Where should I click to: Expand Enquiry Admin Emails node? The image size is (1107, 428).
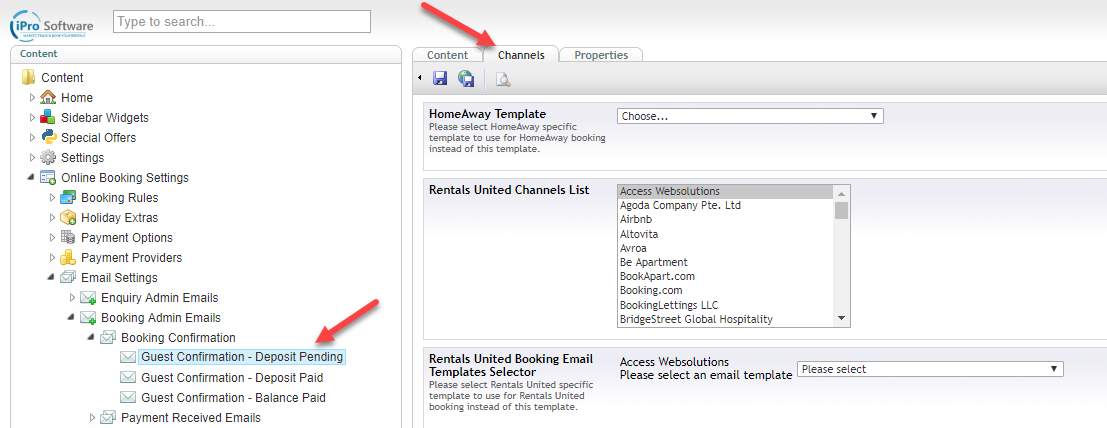(x=71, y=297)
